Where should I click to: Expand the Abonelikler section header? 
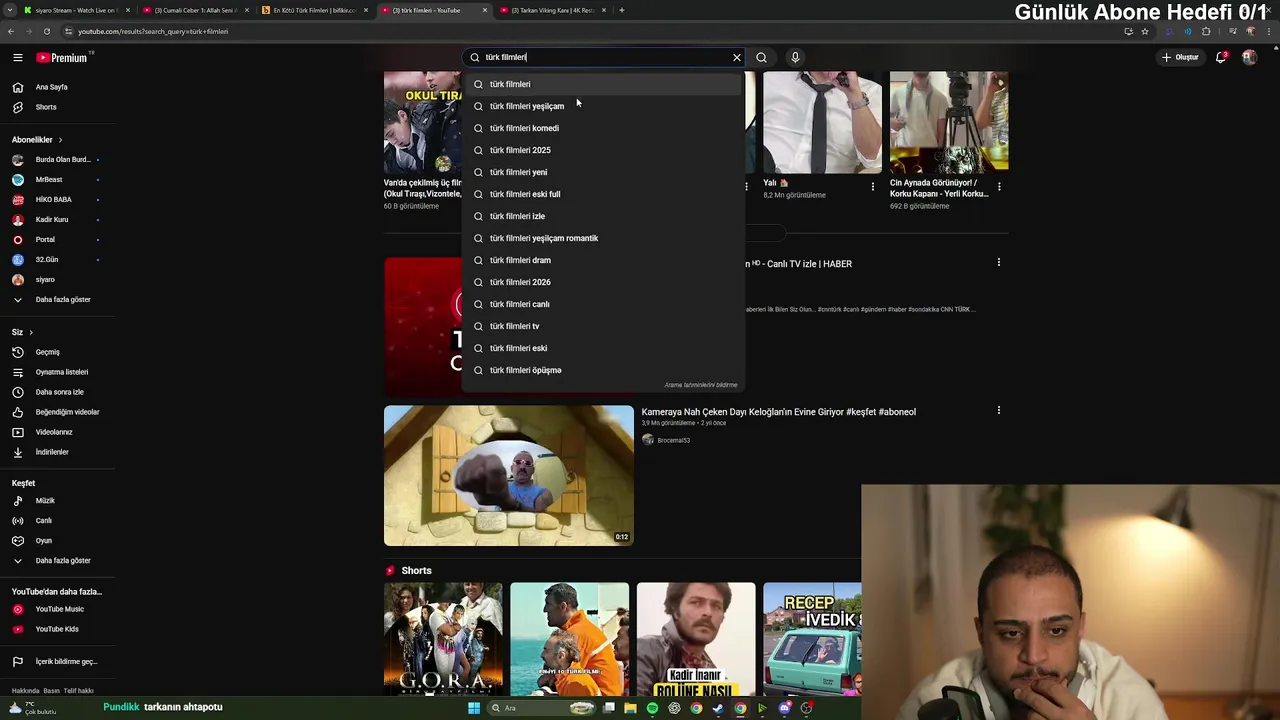(37, 140)
